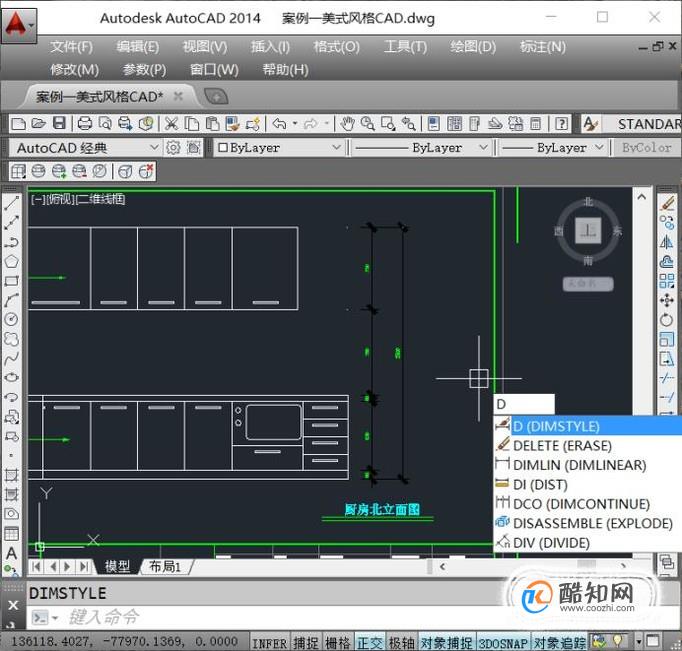682x651 pixels.
Task: Toggle INFER constraints in status bar
Action: tap(270, 643)
